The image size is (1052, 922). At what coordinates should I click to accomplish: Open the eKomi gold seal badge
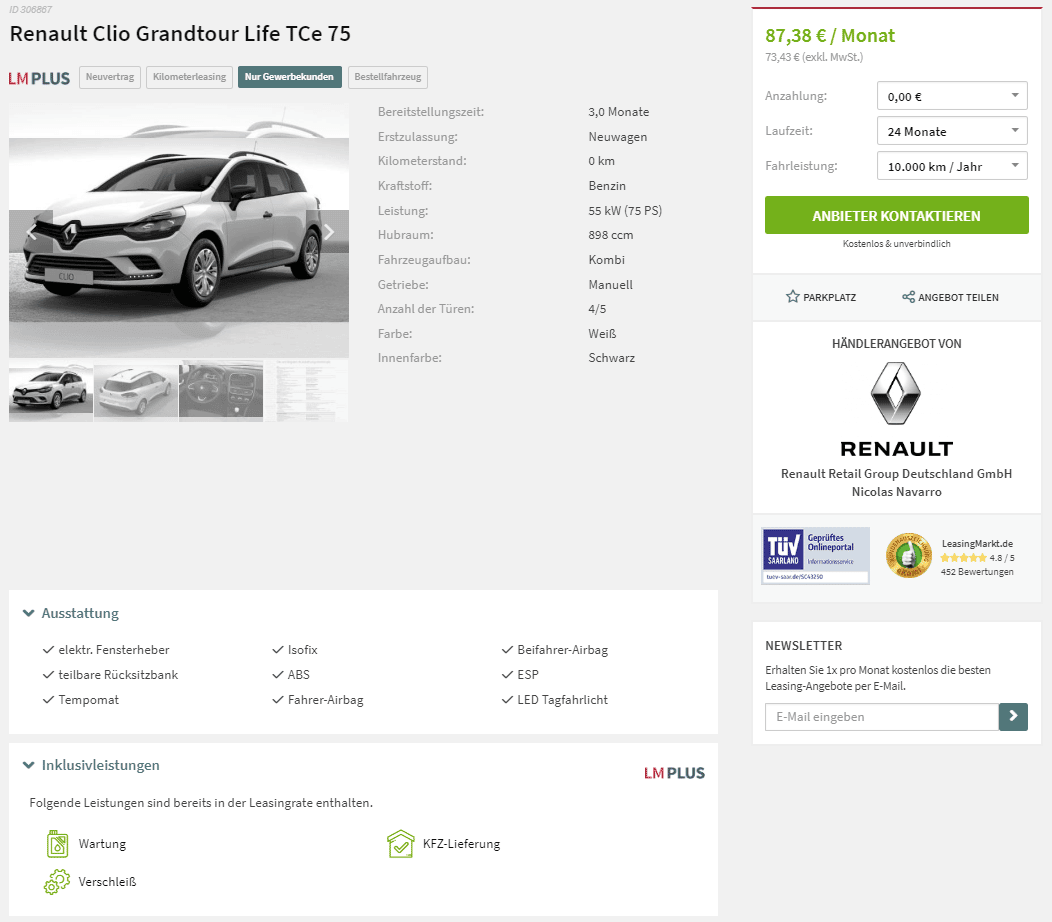(908, 556)
